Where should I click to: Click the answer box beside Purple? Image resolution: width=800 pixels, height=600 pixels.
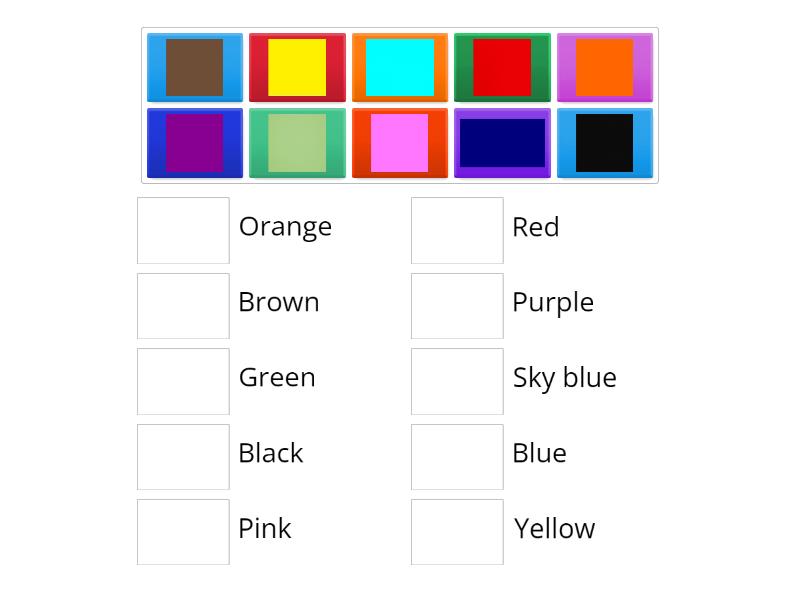tap(457, 305)
